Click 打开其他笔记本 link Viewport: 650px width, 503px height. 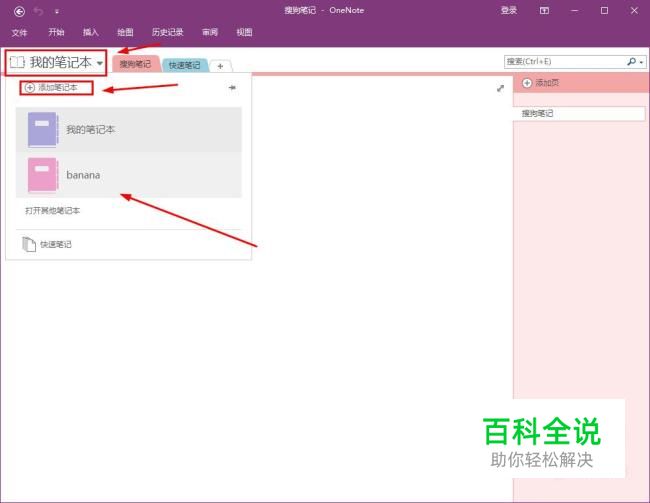pyautogui.click(x=53, y=211)
